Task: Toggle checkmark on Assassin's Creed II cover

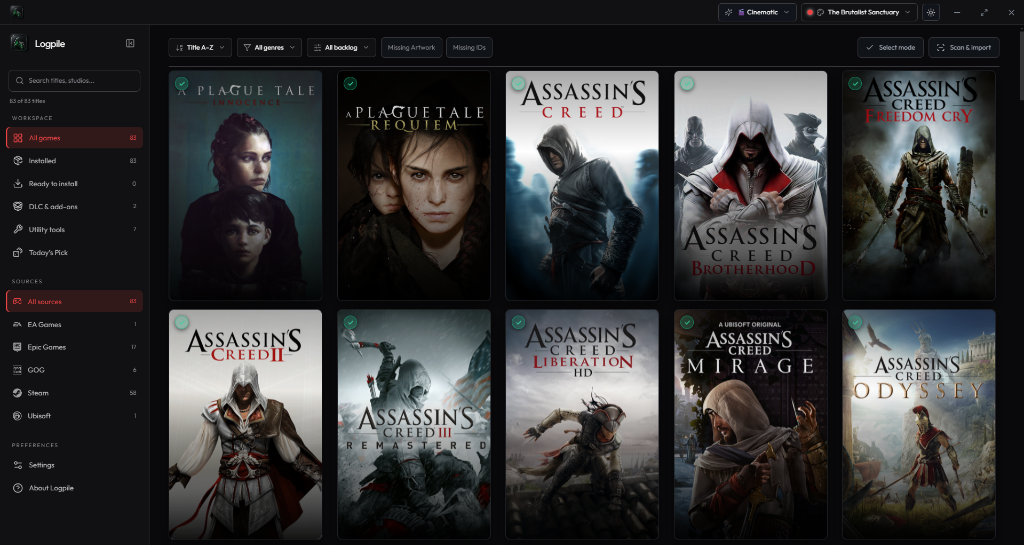Action: (182, 322)
